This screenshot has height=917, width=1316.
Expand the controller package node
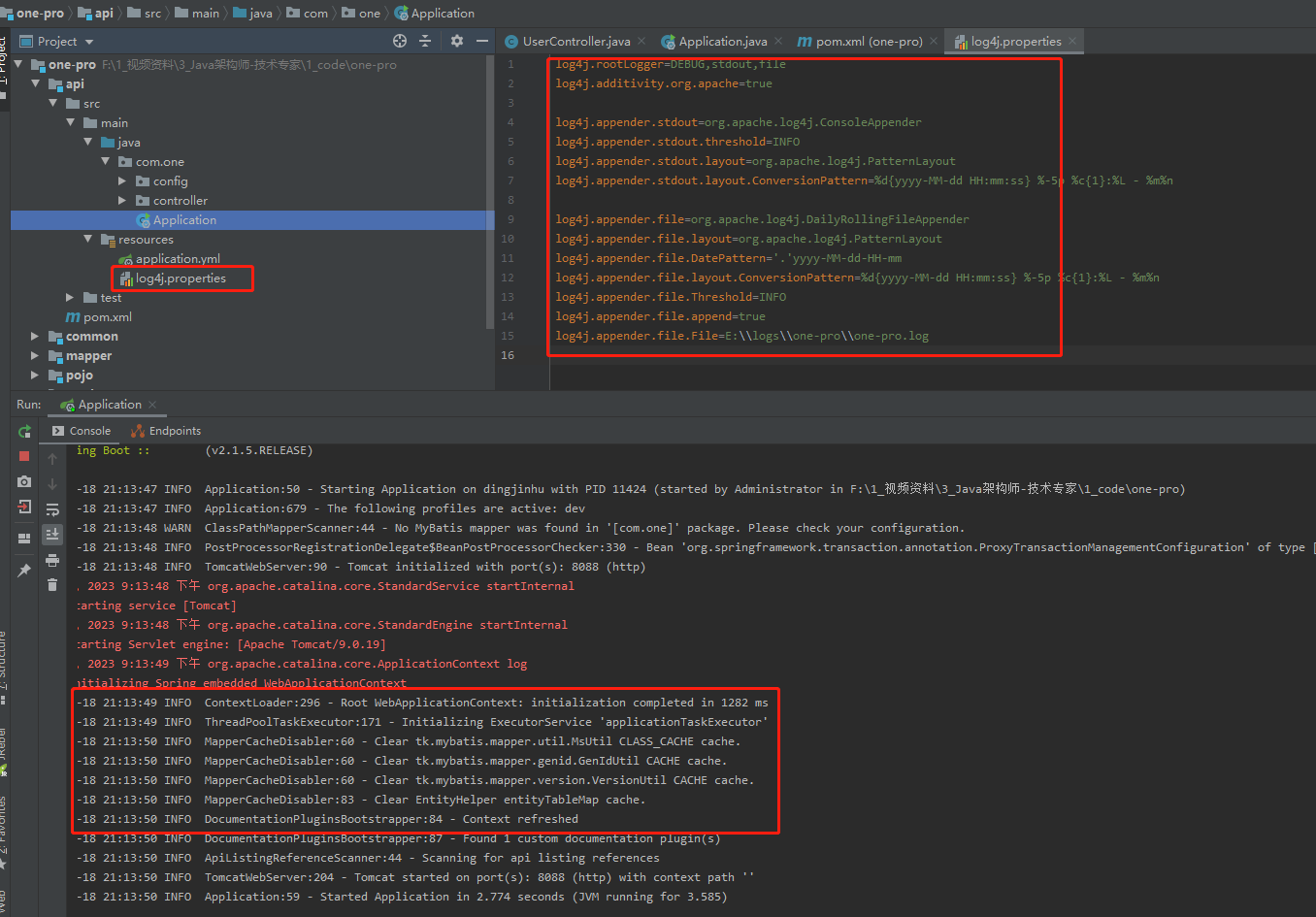tap(122, 200)
